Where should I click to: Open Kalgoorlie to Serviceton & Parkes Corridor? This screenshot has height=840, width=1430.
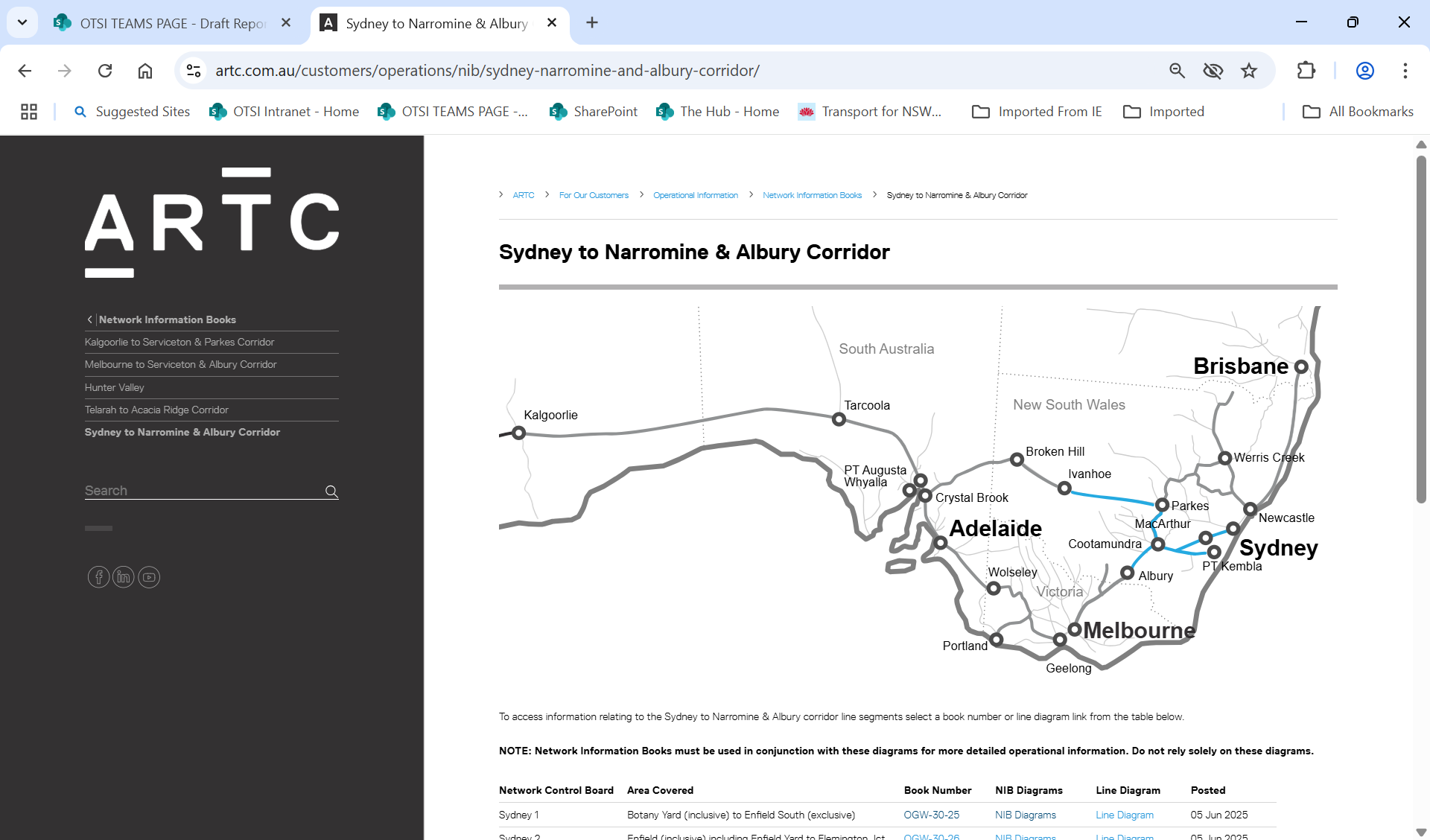179,342
